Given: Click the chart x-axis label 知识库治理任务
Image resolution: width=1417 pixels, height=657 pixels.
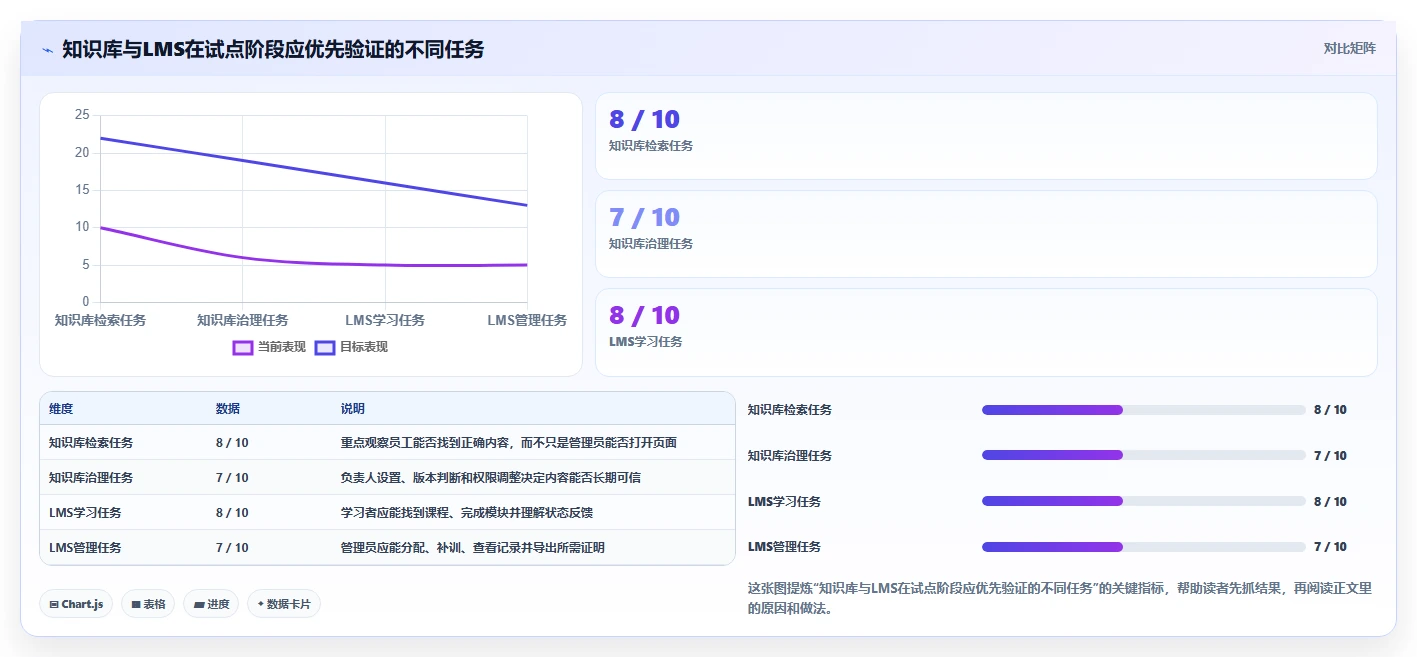Looking at the screenshot, I should point(243,320).
